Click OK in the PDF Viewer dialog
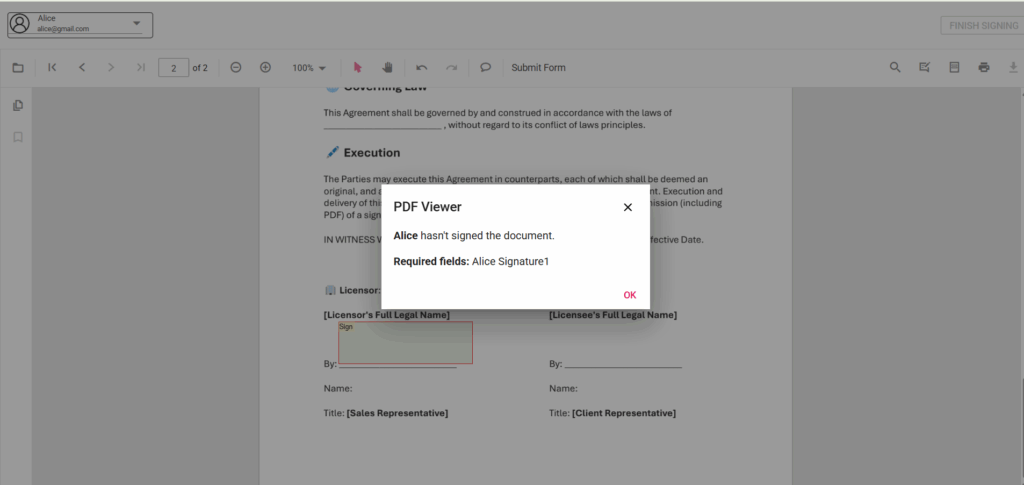This screenshot has height=485, width=1024. [630, 295]
